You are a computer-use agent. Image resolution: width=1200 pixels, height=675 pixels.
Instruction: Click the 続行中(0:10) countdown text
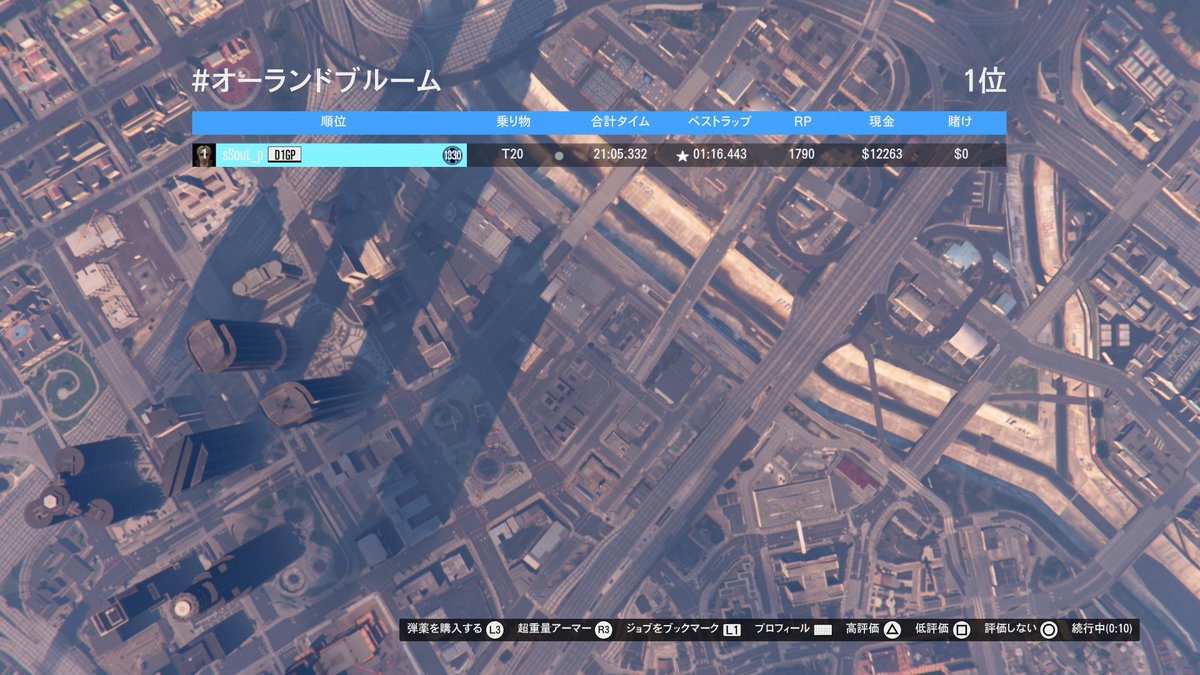pyautogui.click(x=1101, y=630)
